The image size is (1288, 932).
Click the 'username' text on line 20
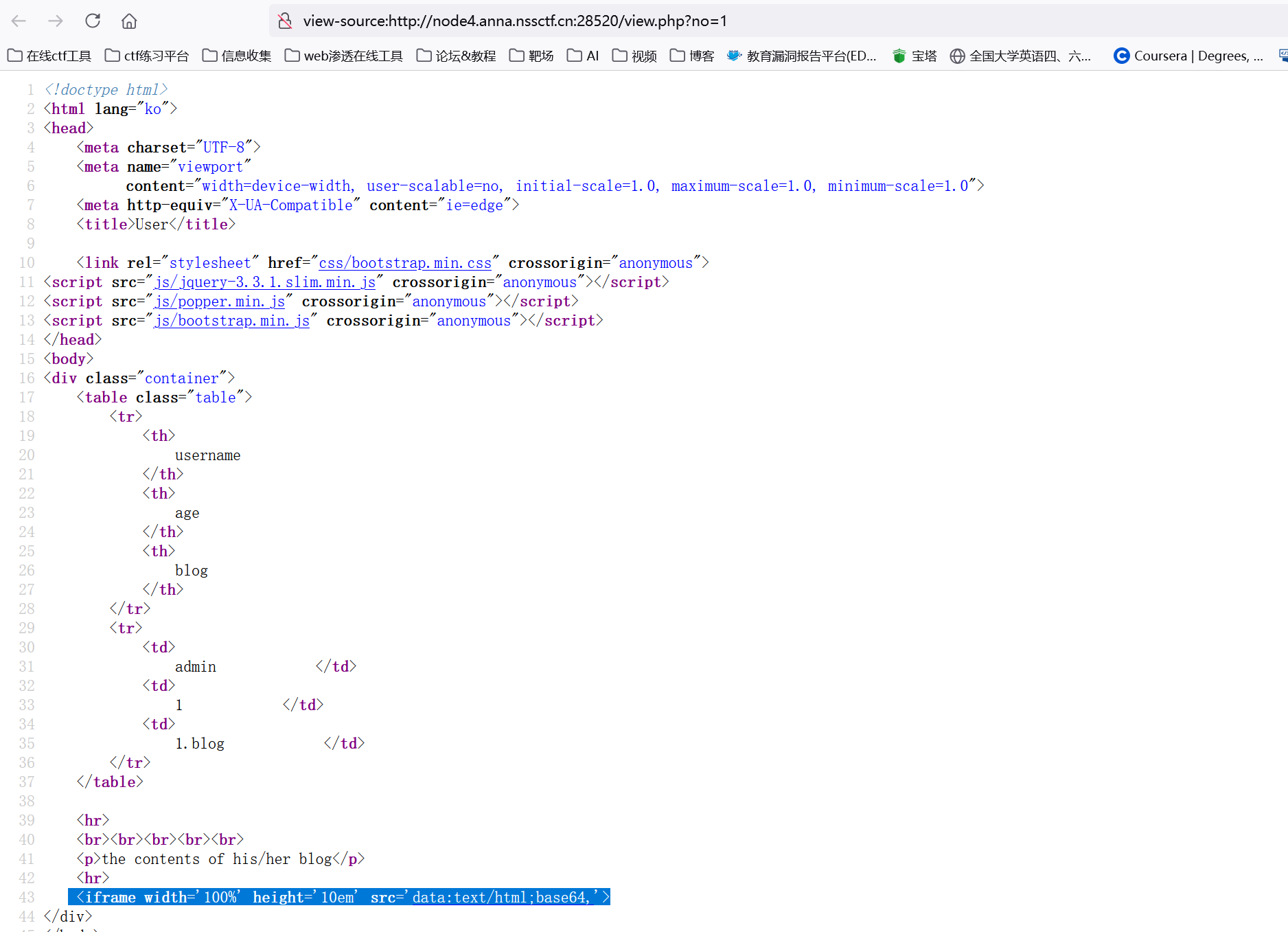208,455
